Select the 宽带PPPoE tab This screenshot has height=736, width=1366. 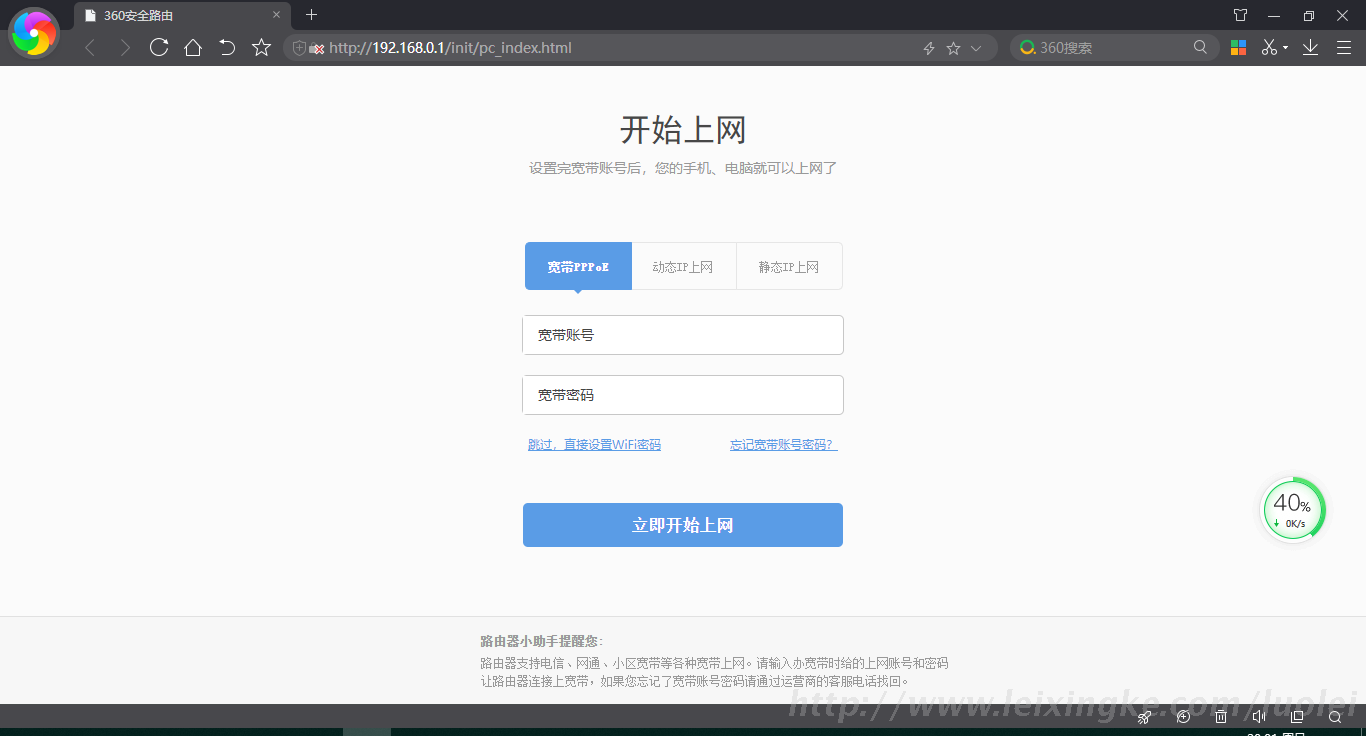coord(578,267)
